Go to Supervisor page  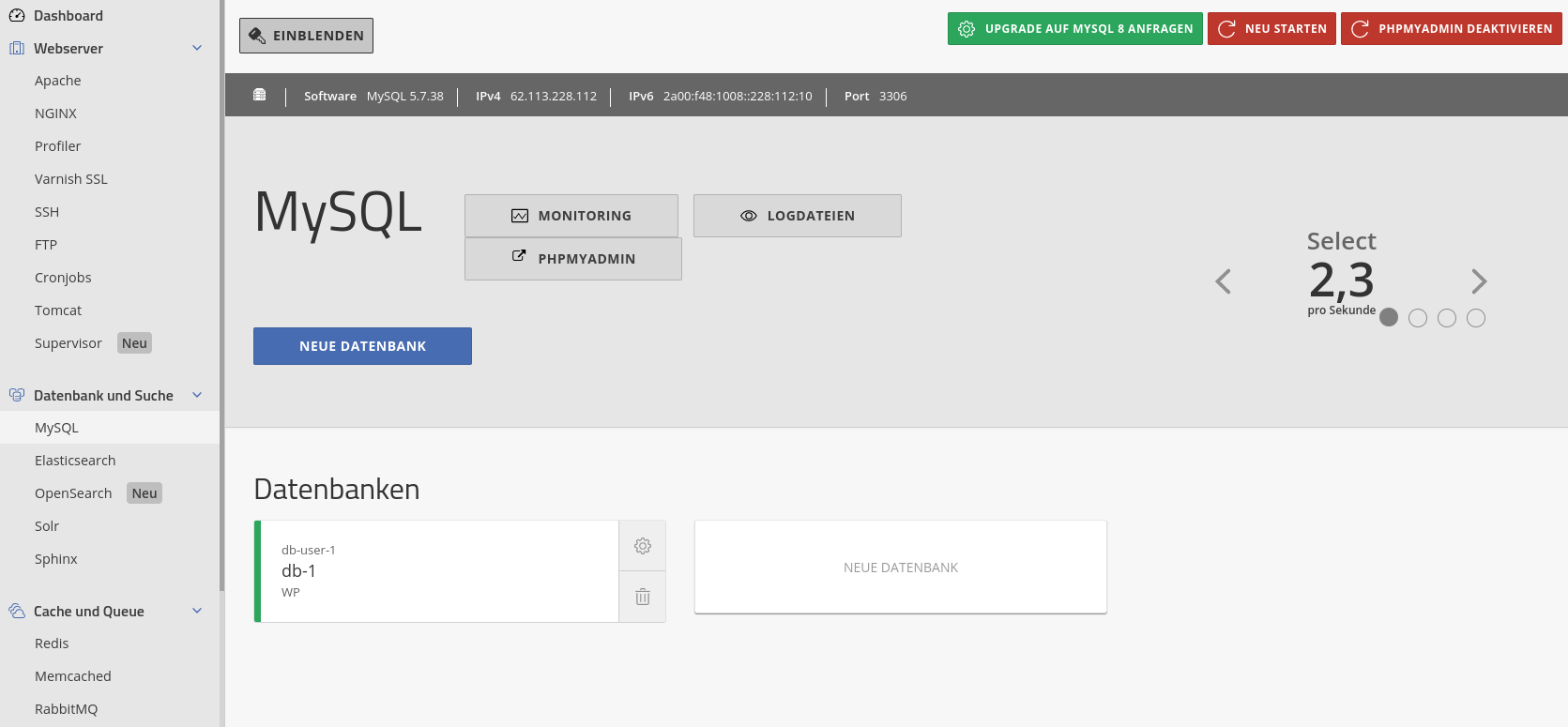tap(69, 343)
